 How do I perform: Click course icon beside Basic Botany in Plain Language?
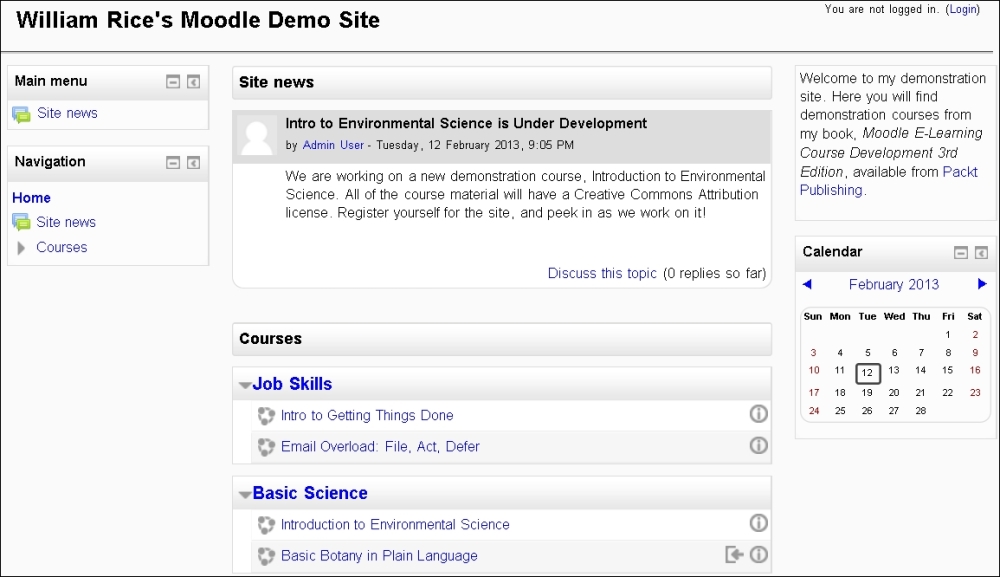(266, 556)
